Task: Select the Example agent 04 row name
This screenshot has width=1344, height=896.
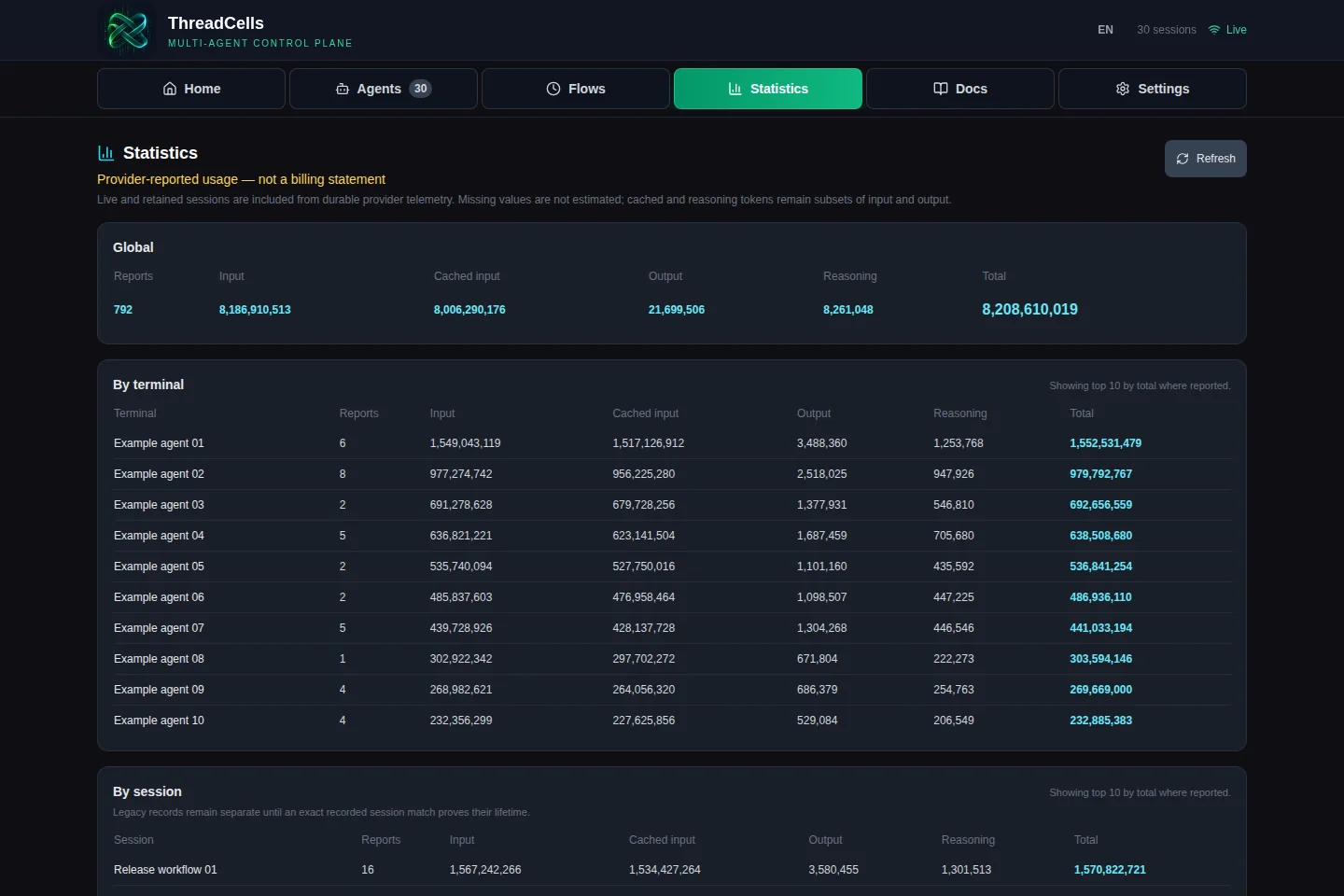Action: [159, 536]
